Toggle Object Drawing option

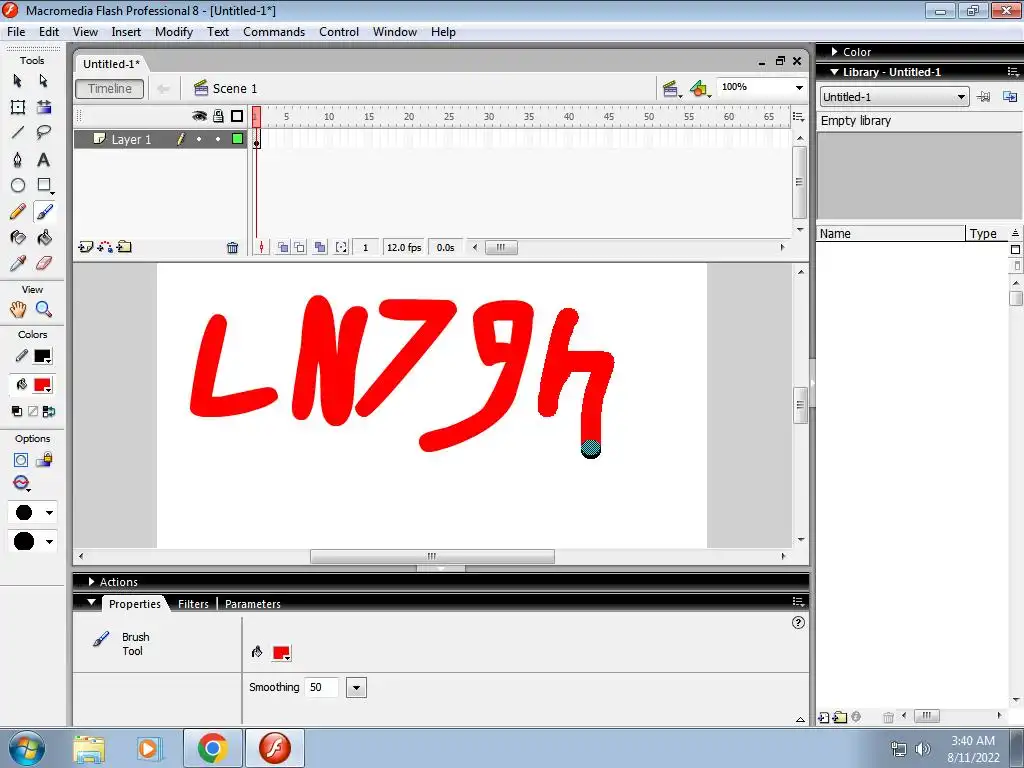[x=21, y=460]
